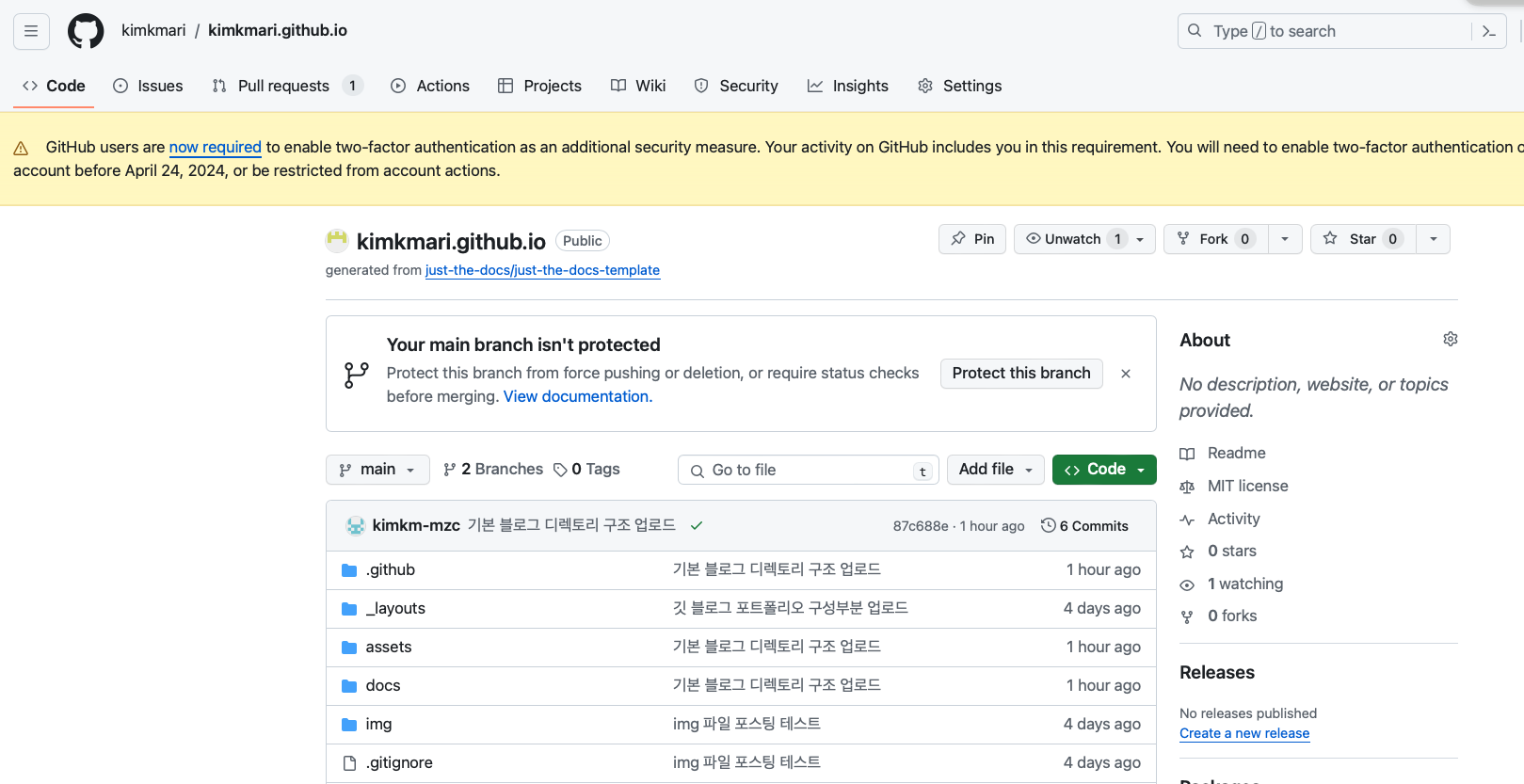Open the command palette icon
This screenshot has height=784, width=1524.
tap(1488, 31)
